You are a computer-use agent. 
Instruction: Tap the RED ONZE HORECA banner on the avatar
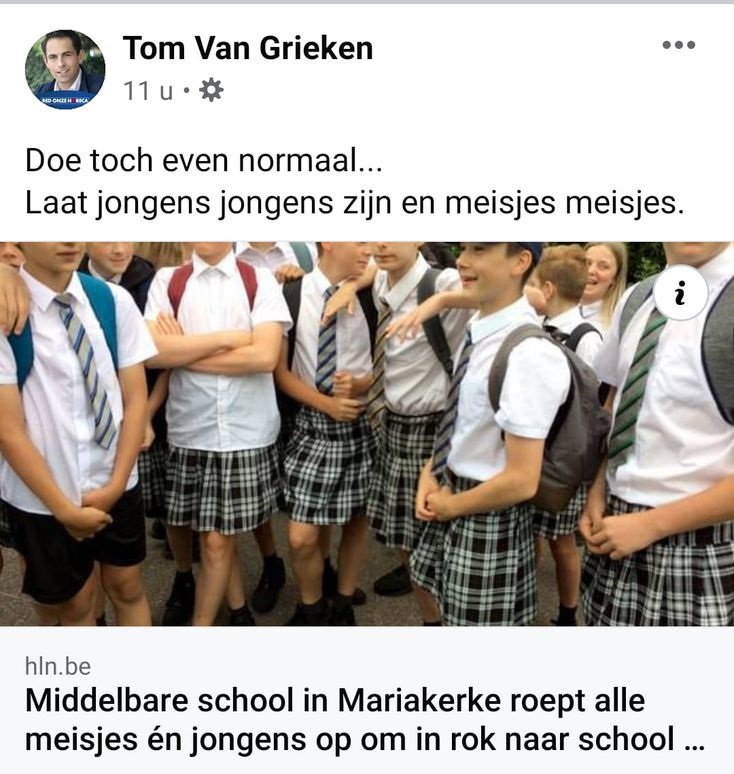pos(65,101)
